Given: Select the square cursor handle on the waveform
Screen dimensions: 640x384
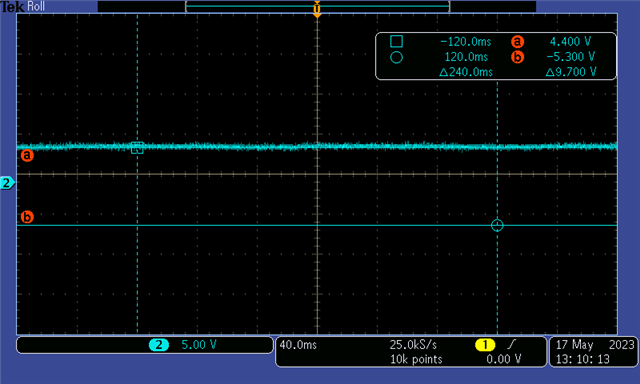Looking at the screenshot, I should point(137,148).
